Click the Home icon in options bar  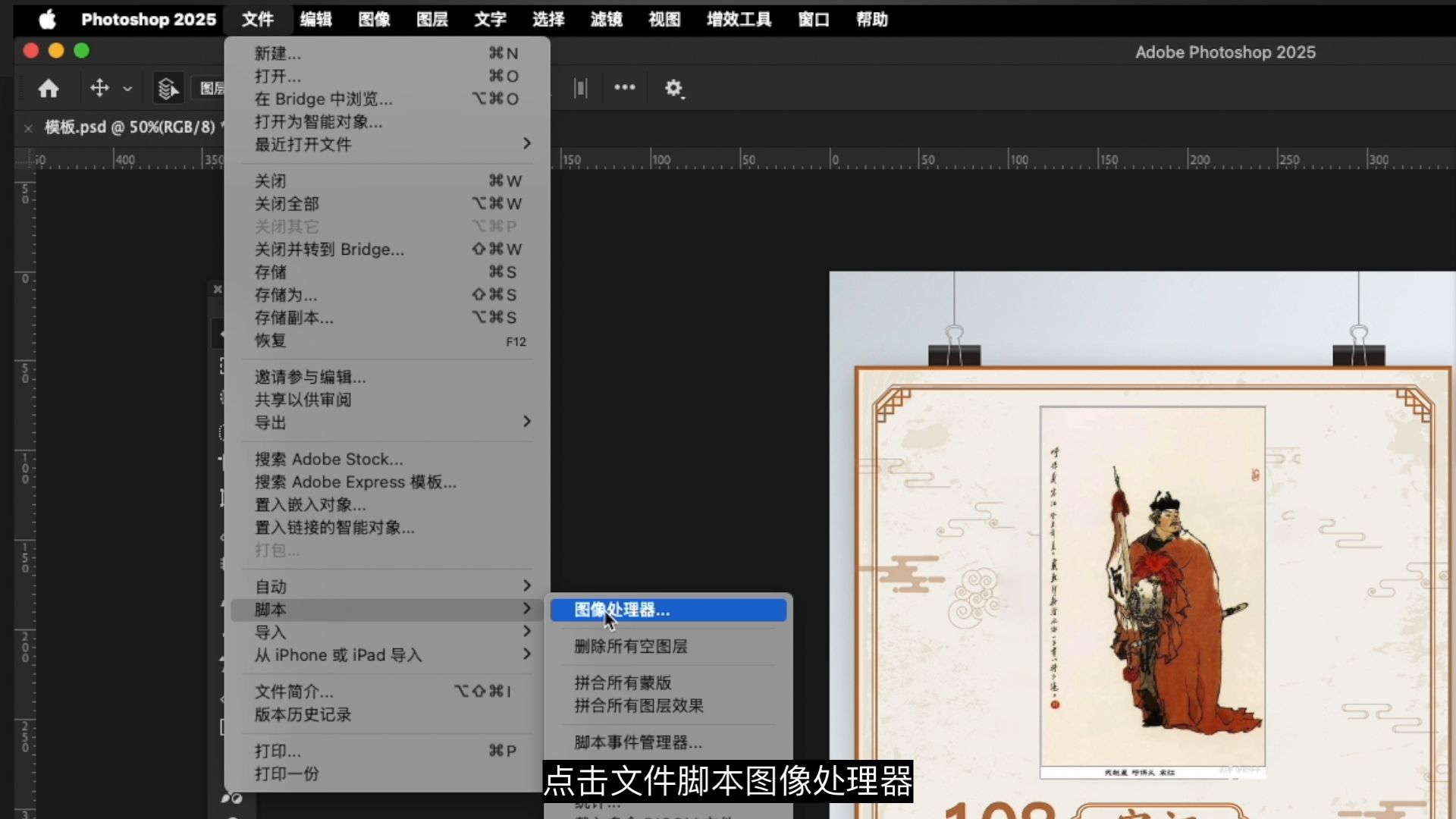(49, 89)
